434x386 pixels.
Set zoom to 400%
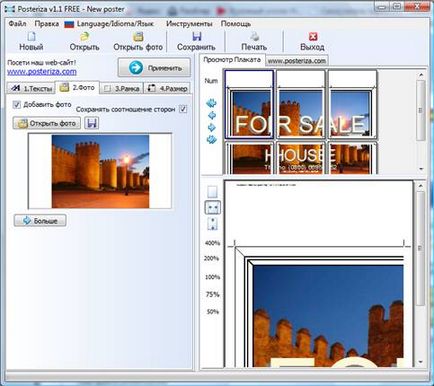[212, 243]
